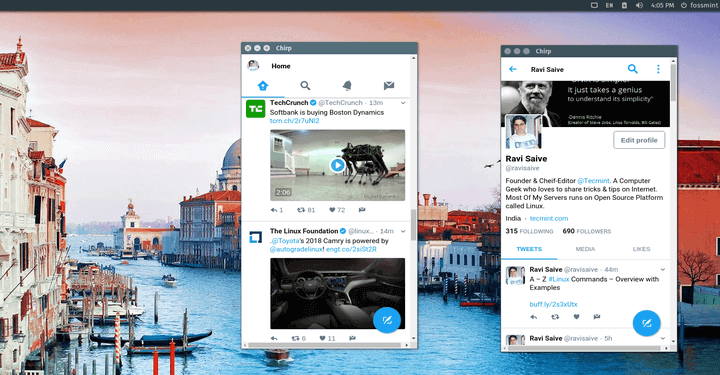Expand options chevron on 44m Ravi Saive tweet
Screen dimensions: 720x375
coord(663,269)
